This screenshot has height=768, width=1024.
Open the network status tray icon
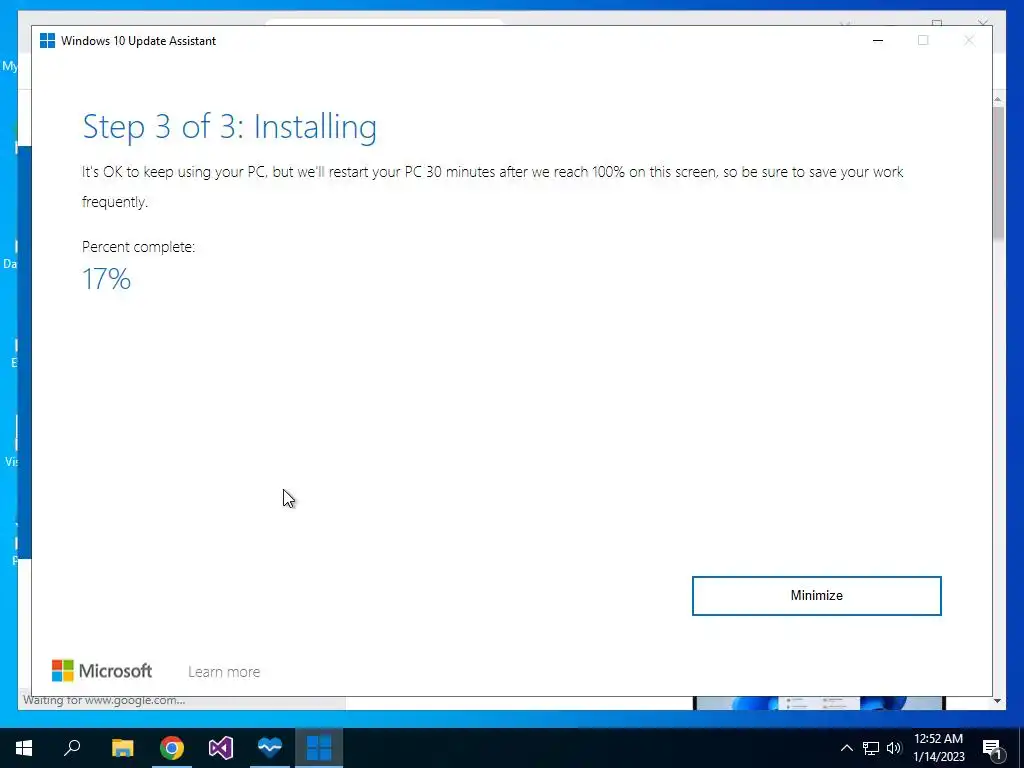point(871,748)
